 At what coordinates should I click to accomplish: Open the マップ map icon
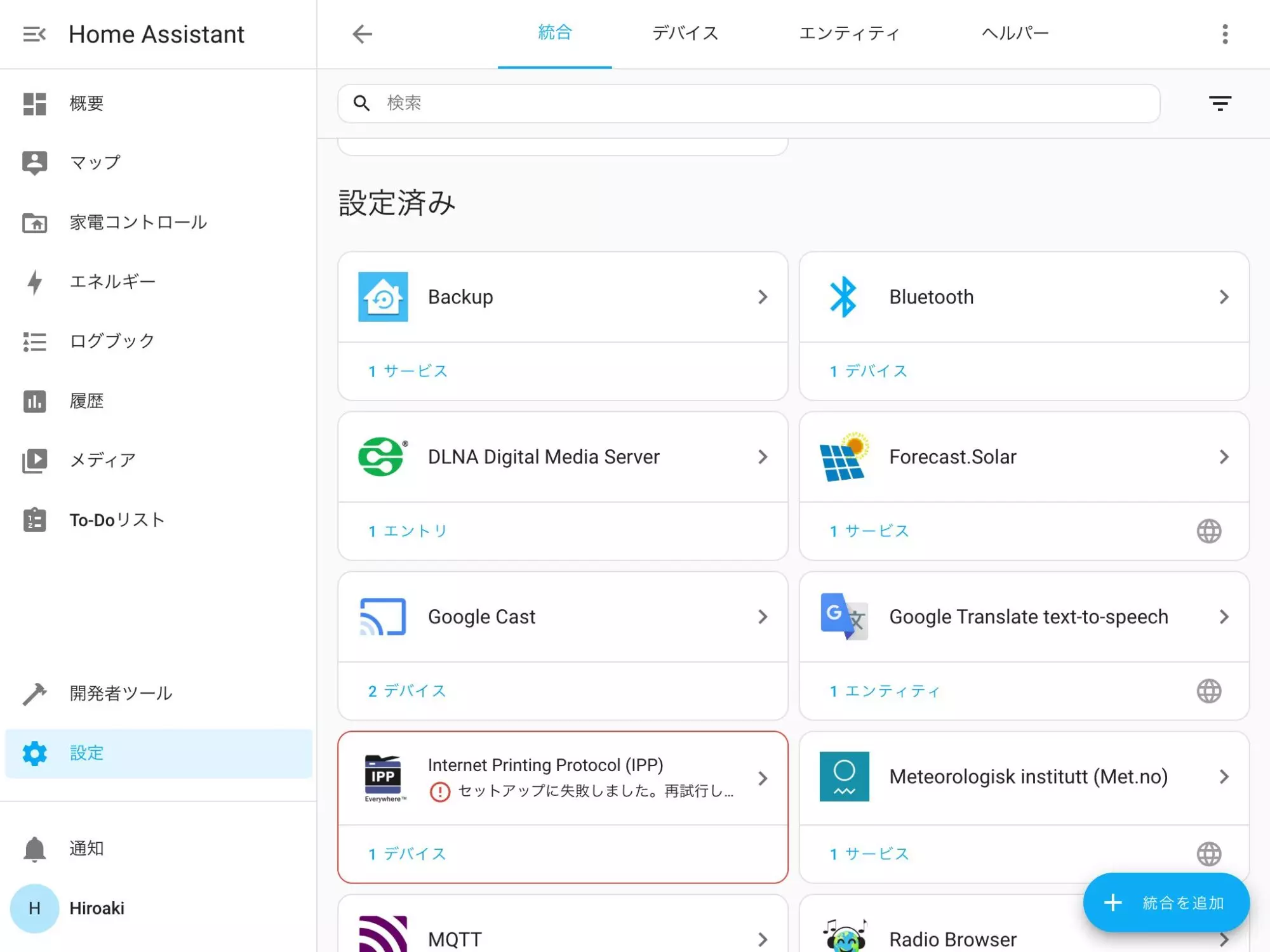(x=34, y=163)
